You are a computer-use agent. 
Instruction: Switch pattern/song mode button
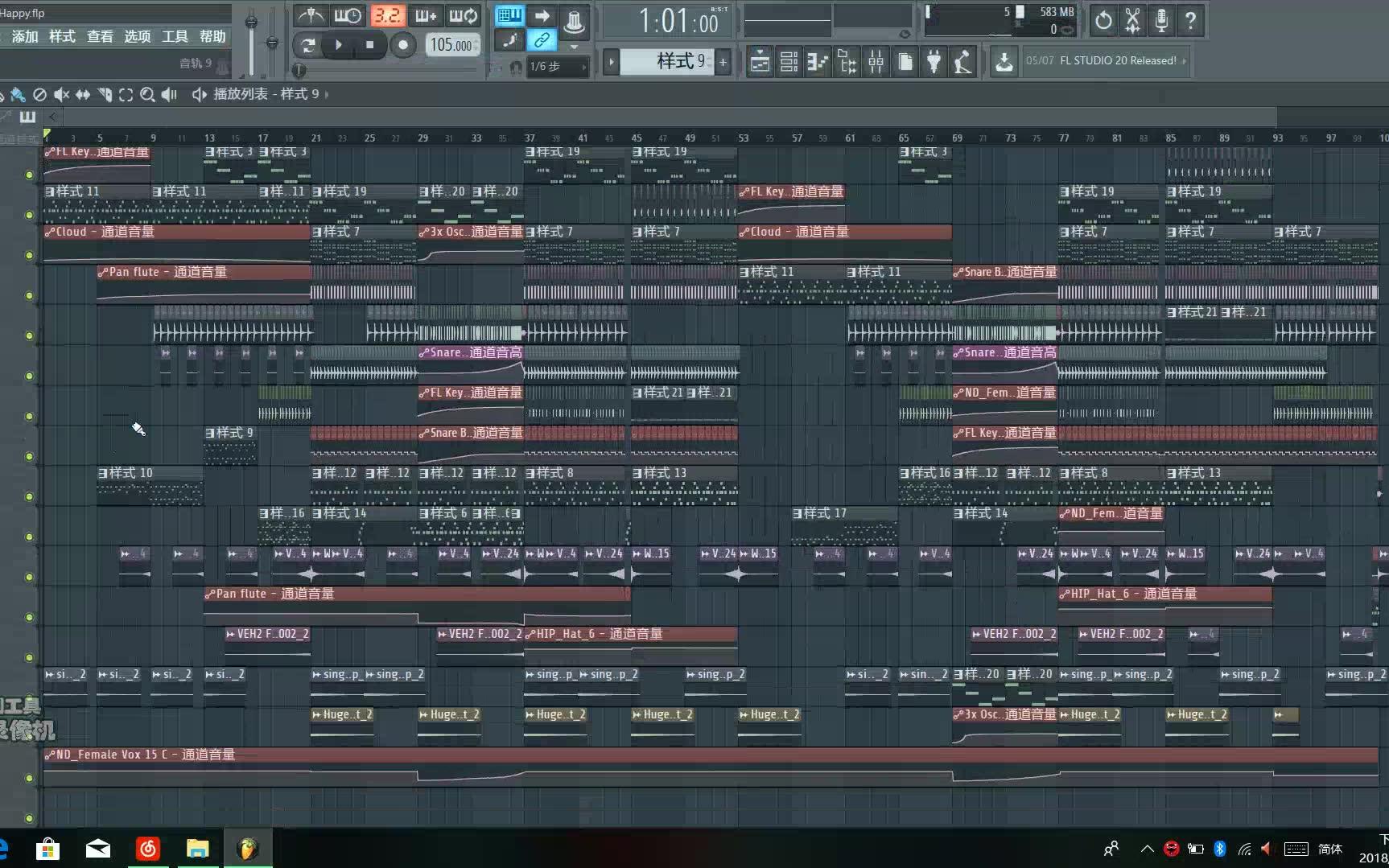[x=307, y=45]
